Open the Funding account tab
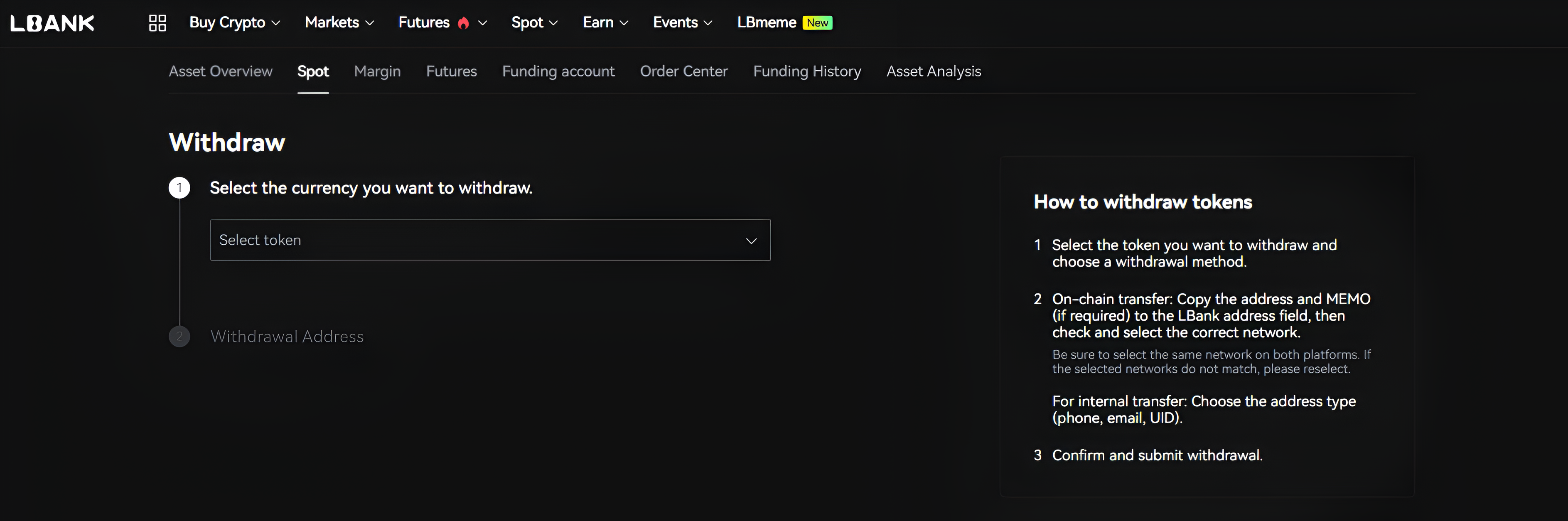The width and height of the screenshot is (1568, 521). pyautogui.click(x=558, y=71)
